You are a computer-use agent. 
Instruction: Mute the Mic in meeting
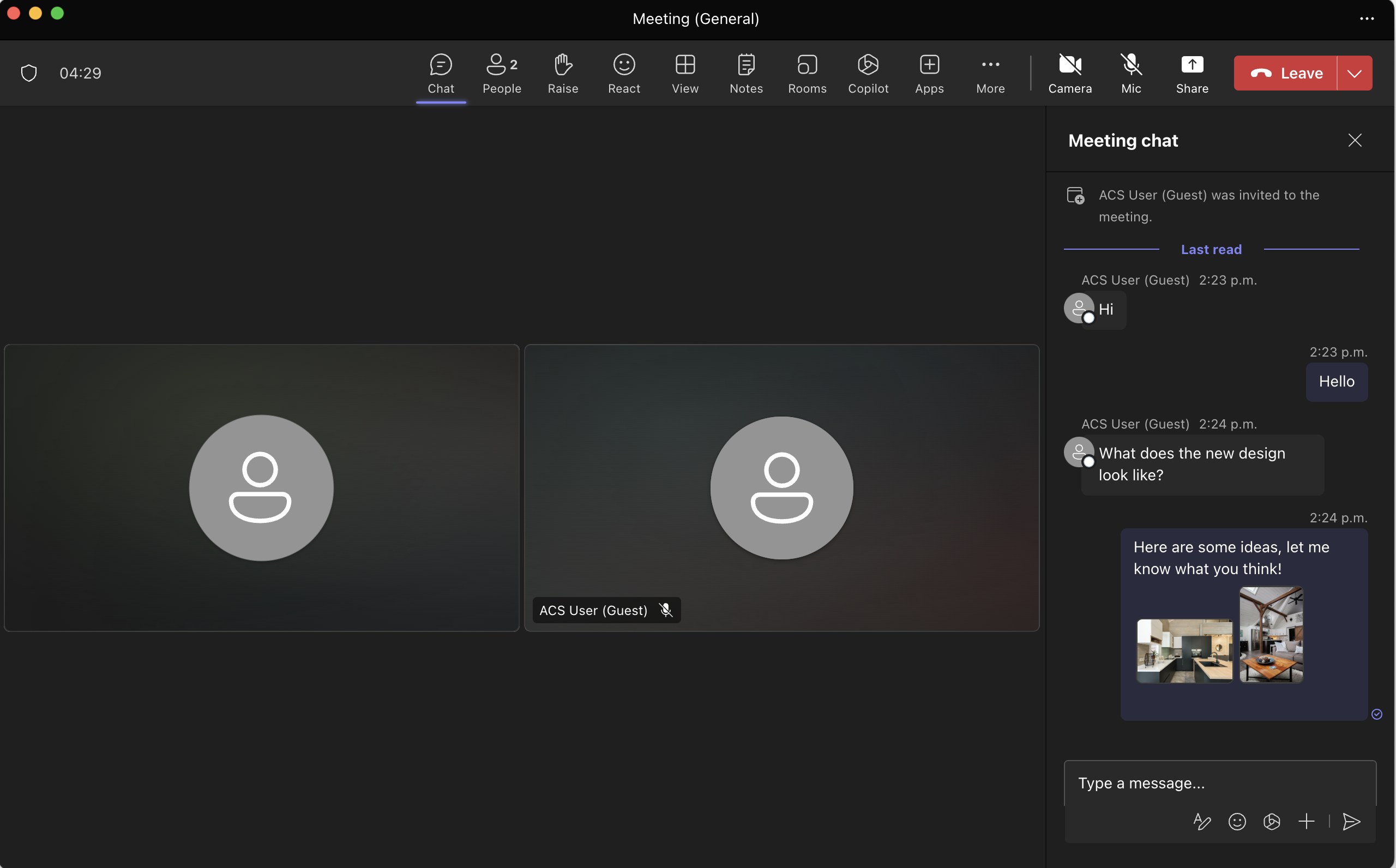[1131, 73]
